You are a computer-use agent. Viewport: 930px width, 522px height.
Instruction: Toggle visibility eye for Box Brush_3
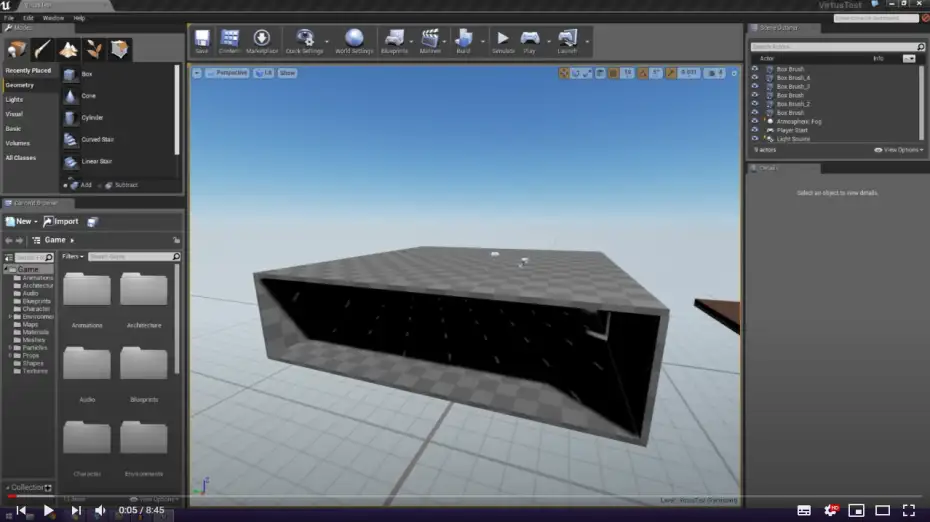click(x=754, y=87)
